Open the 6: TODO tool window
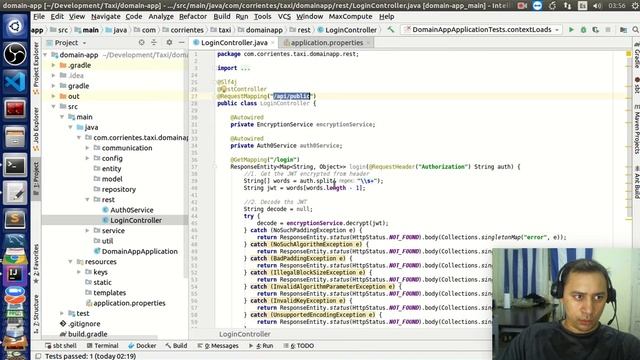The image size is (640, 360). pos(299,346)
